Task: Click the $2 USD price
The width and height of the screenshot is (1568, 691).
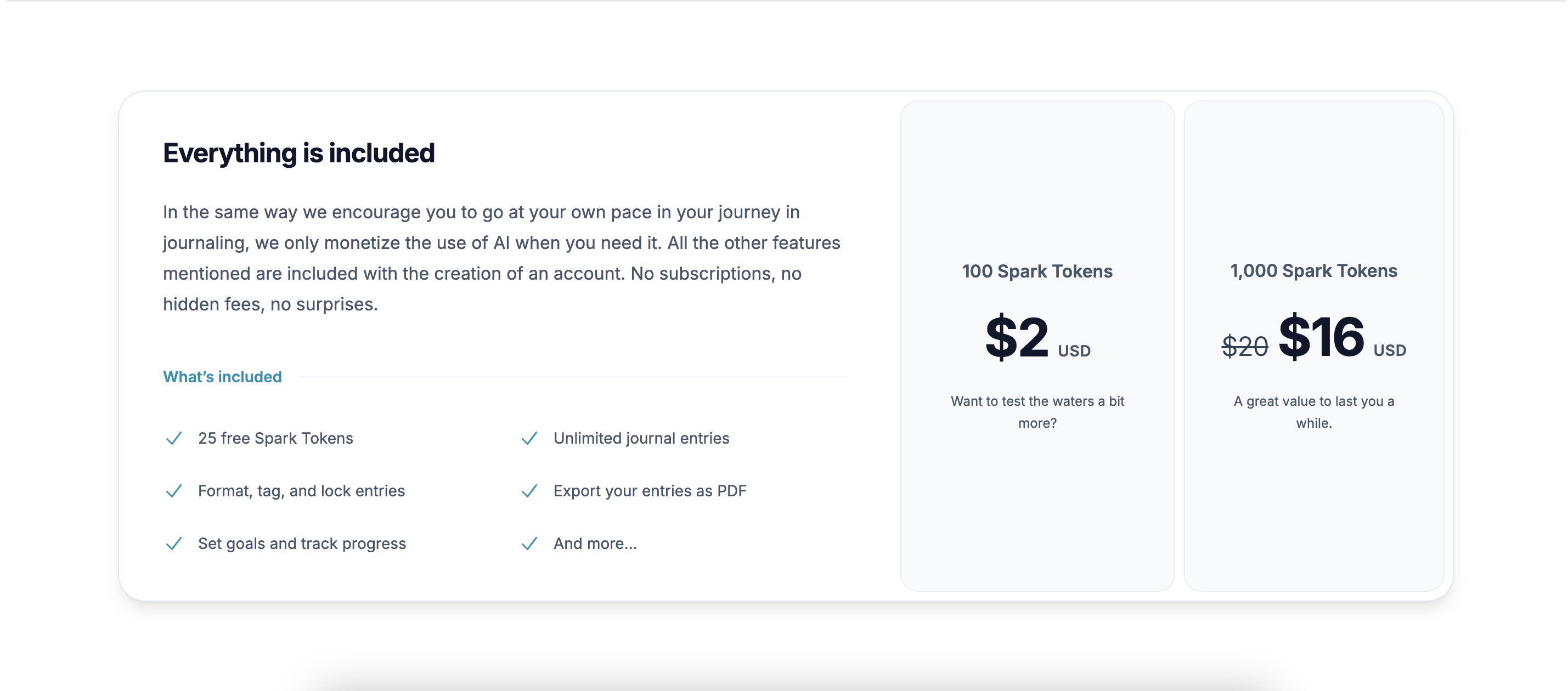Action: click(1038, 338)
